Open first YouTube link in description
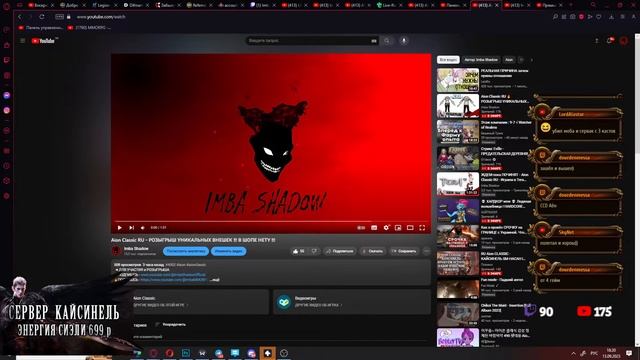The image size is (640, 360). click(x=172, y=275)
